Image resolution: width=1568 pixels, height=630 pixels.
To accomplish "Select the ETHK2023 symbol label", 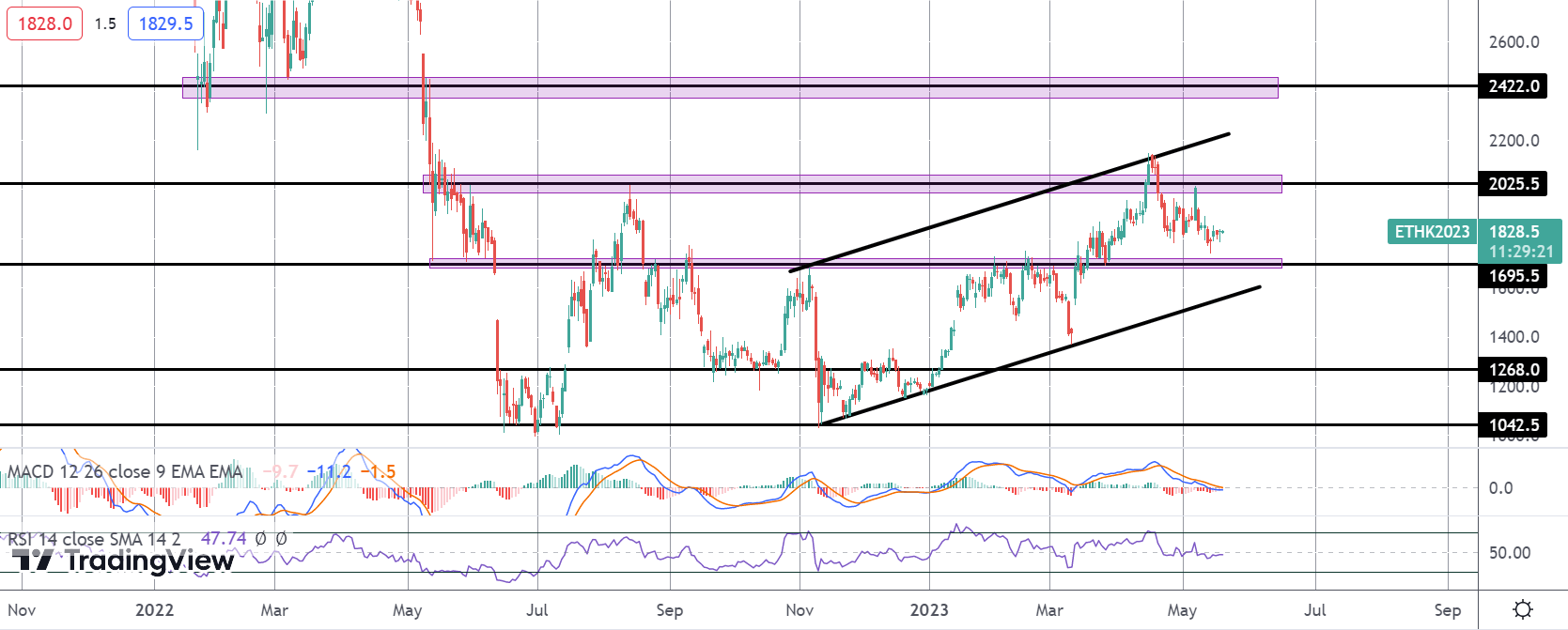I will click(x=1432, y=231).
